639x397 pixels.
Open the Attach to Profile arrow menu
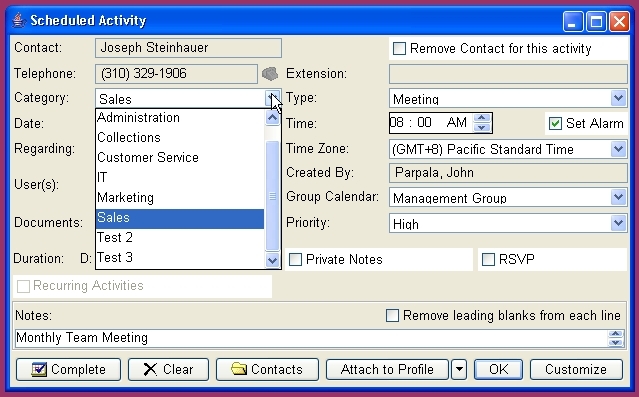(x=459, y=369)
